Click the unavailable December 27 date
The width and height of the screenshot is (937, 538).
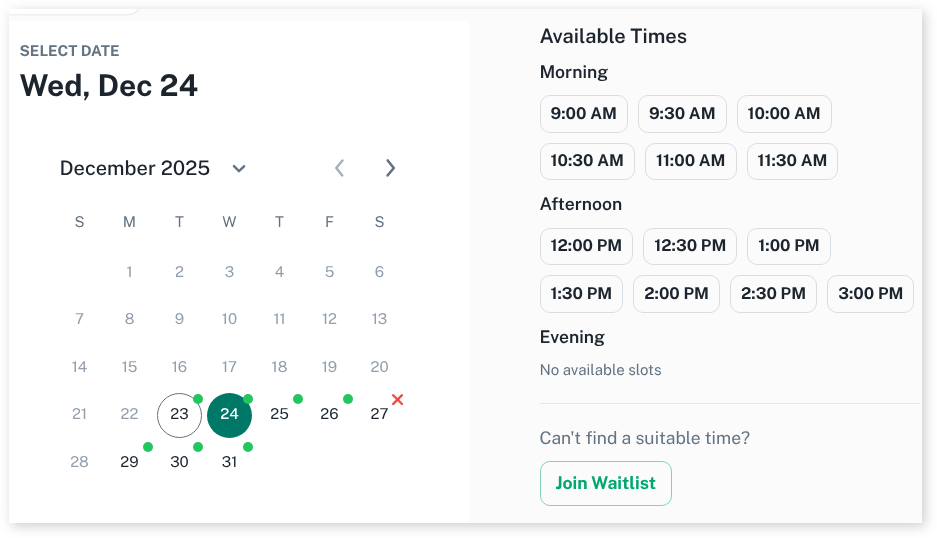(x=379, y=414)
